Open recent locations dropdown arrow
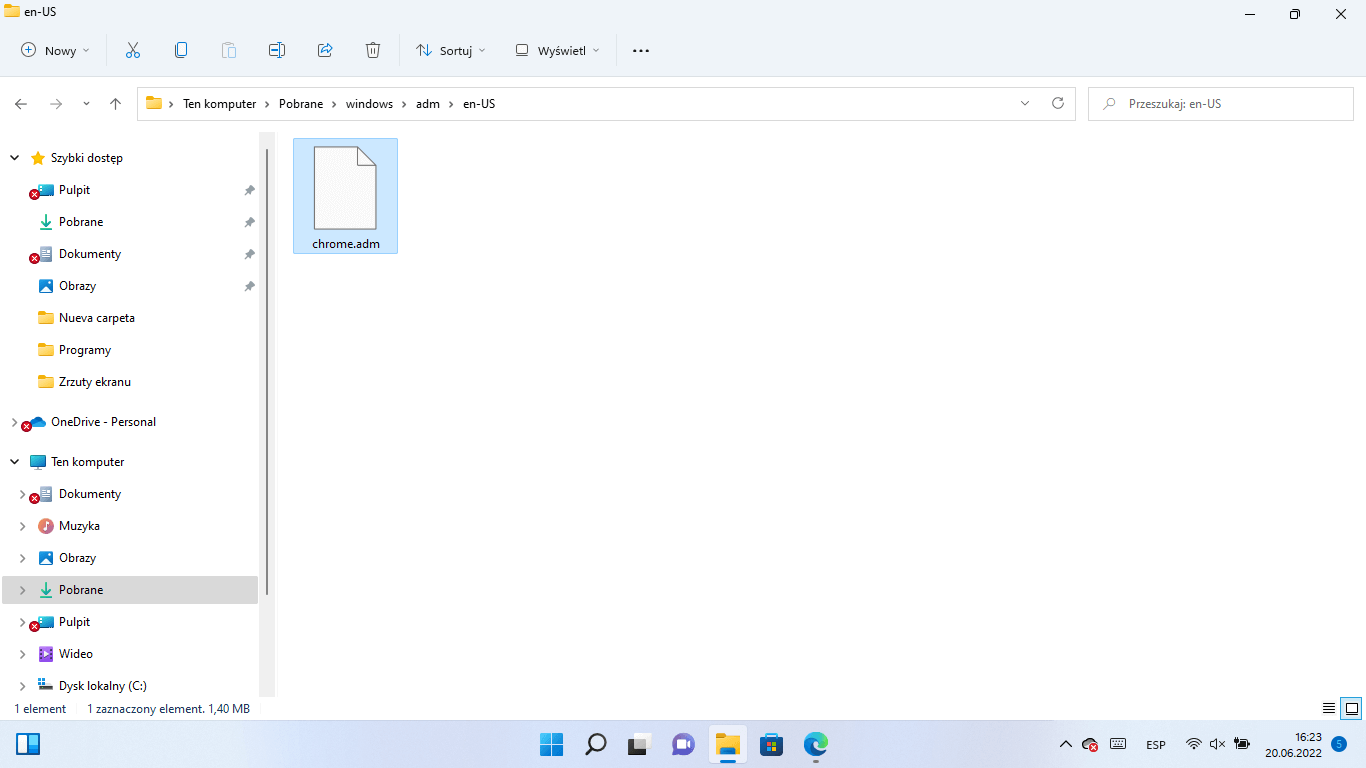Screen dimensions: 1366x768 pyautogui.click(x=86, y=104)
